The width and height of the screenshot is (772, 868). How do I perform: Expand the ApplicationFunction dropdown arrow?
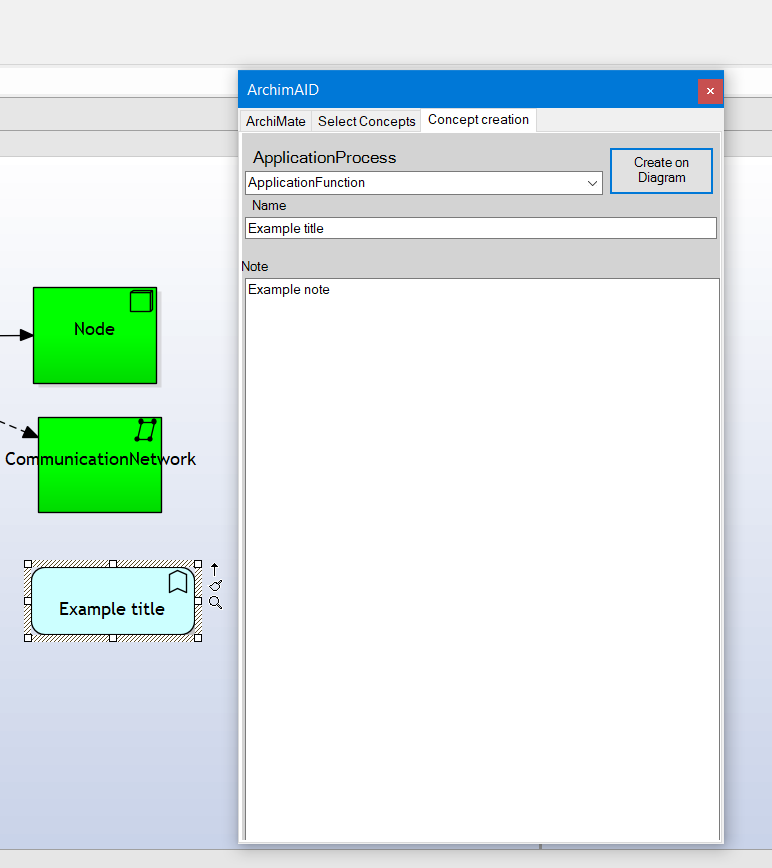point(592,183)
